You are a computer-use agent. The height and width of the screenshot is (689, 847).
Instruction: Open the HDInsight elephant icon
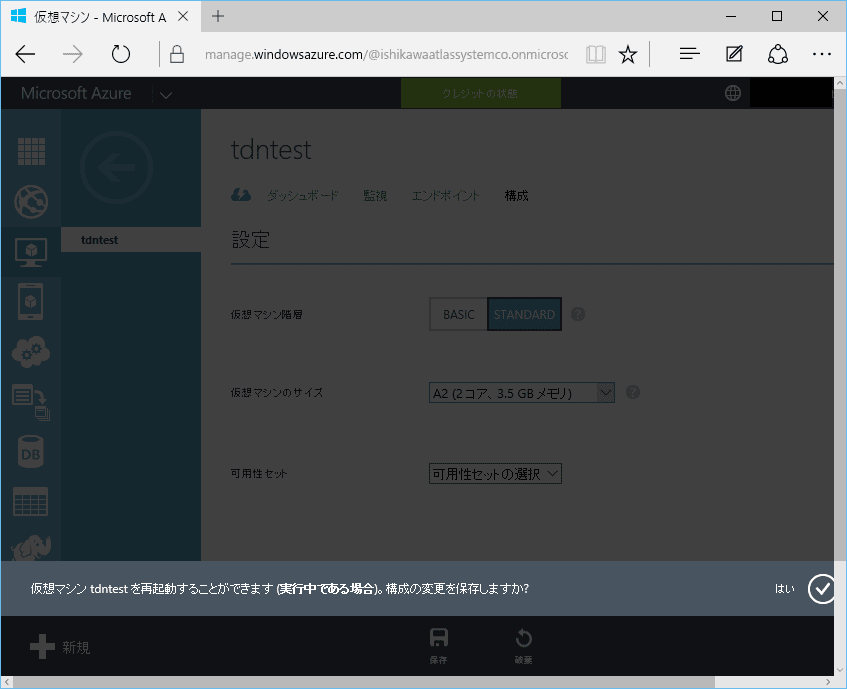click(x=31, y=548)
